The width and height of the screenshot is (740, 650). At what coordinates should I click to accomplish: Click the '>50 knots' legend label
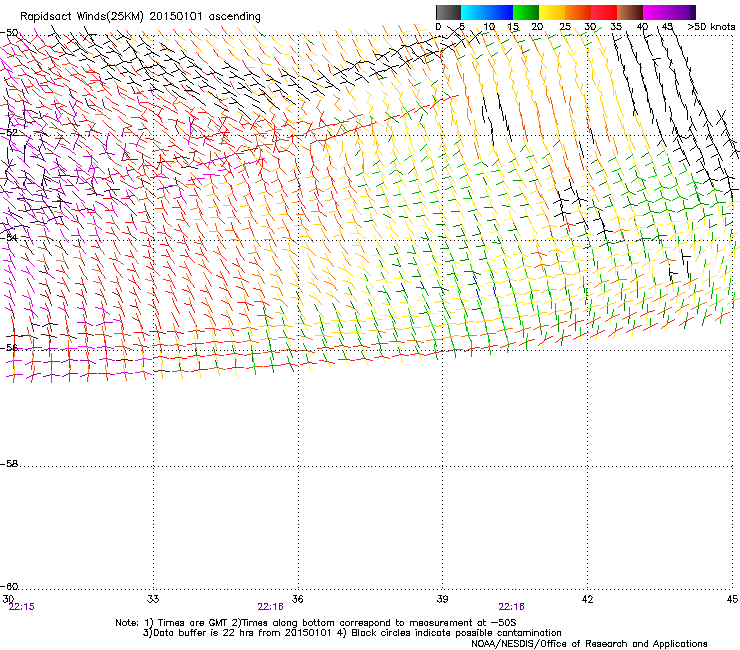(711, 27)
